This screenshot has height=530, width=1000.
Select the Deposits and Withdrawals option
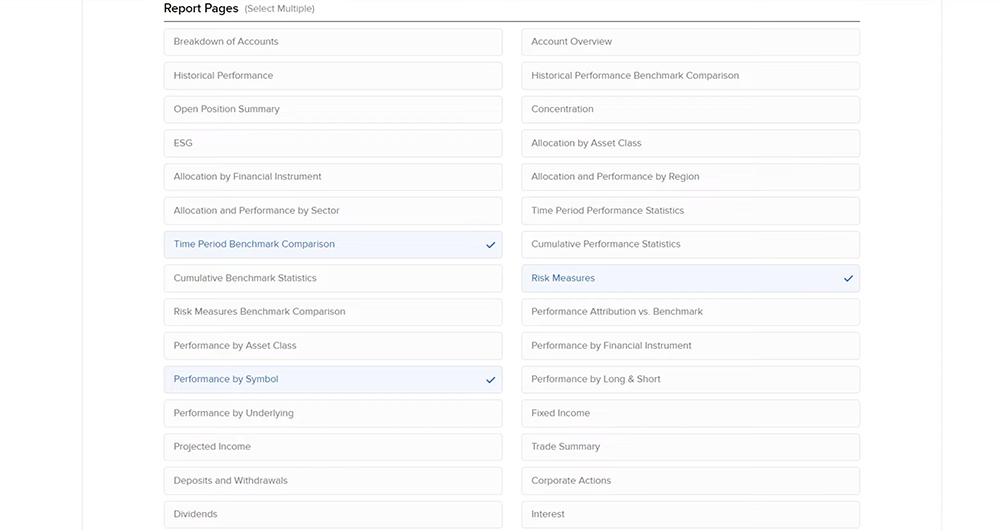coord(332,481)
